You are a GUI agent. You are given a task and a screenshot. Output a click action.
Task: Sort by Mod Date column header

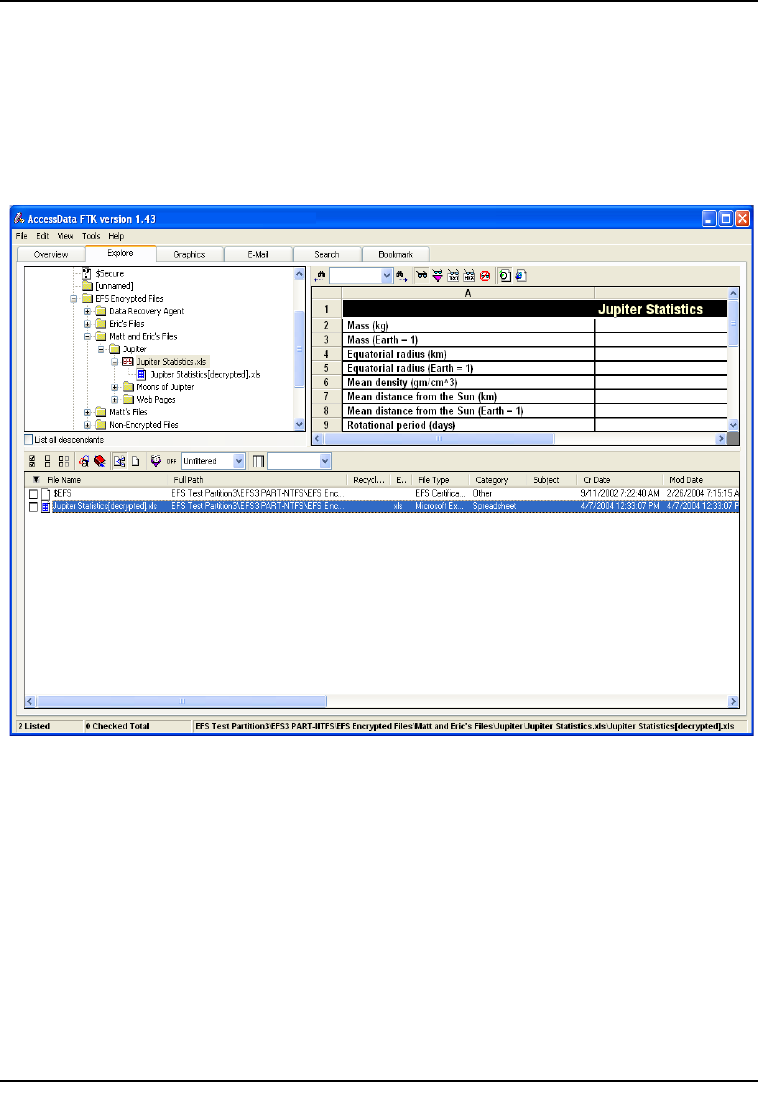coord(701,480)
